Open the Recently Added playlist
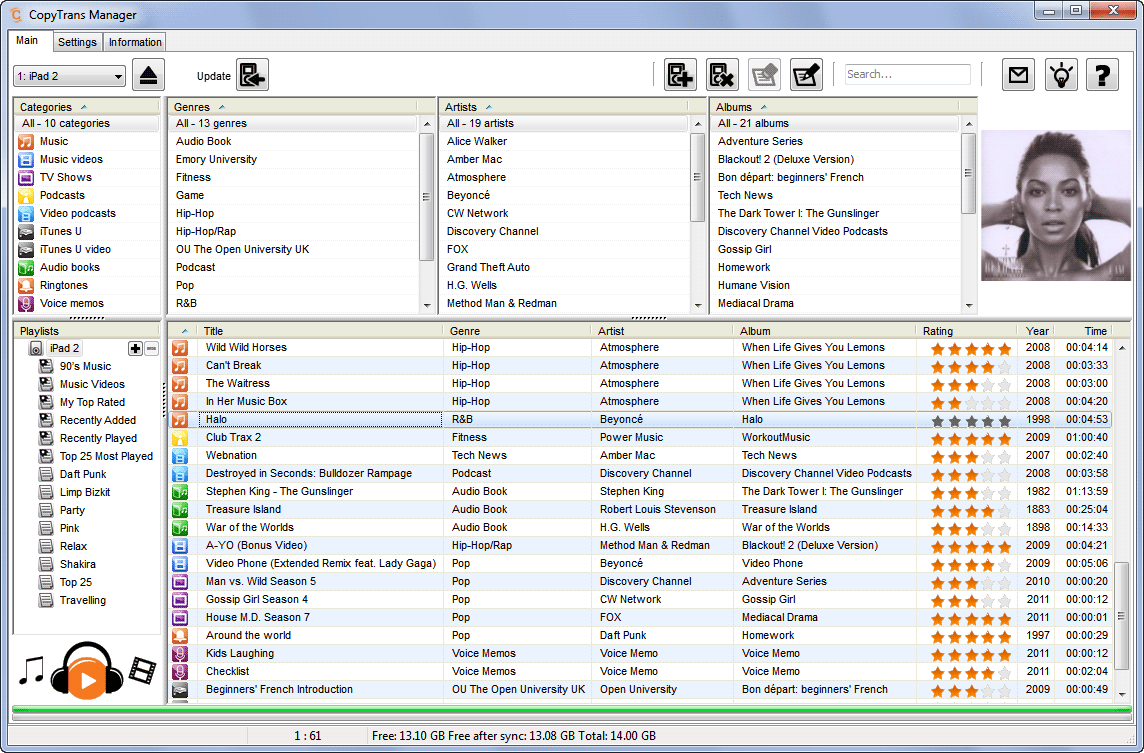 point(98,420)
